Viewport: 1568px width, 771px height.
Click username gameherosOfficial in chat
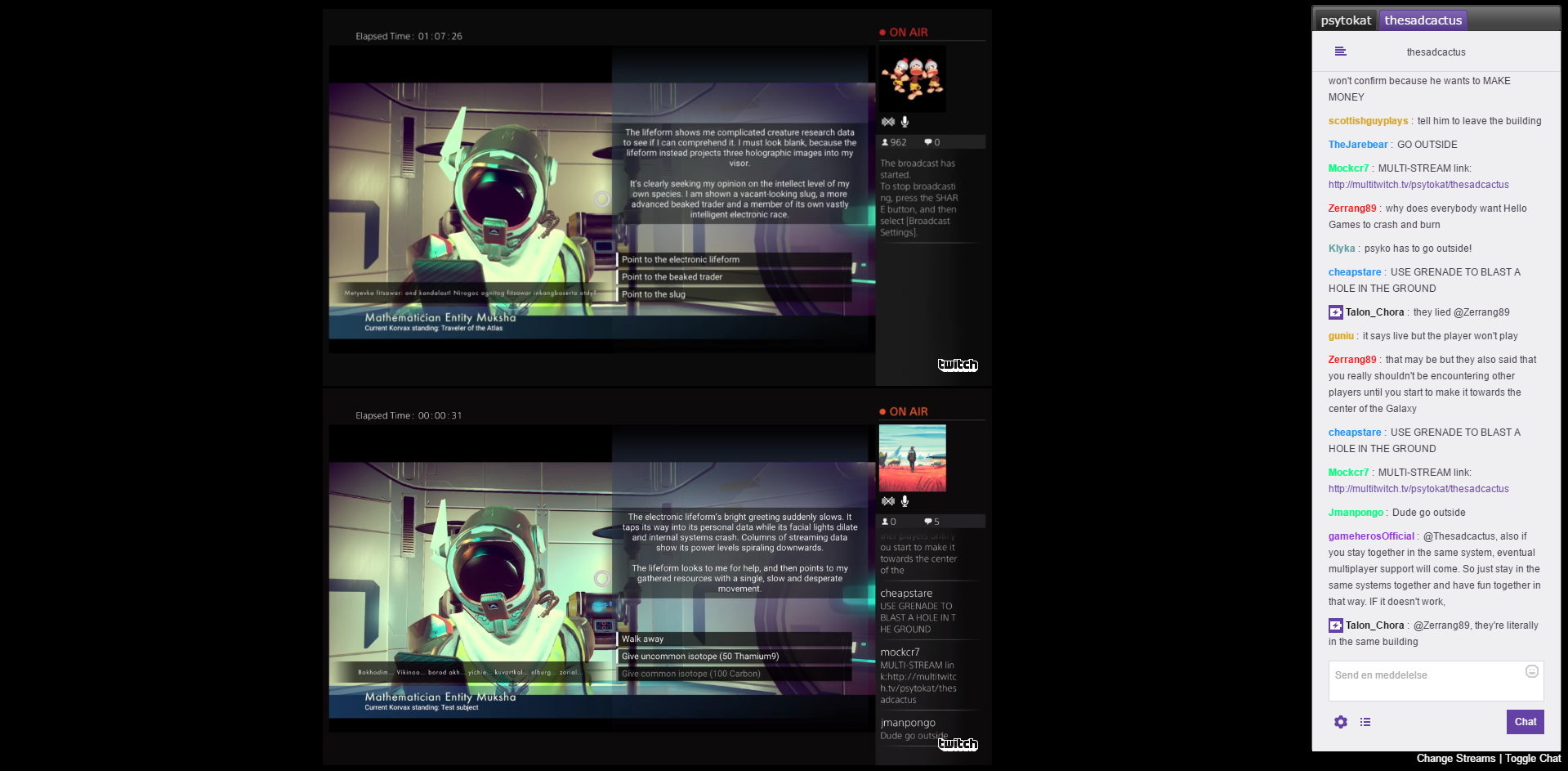(x=1371, y=536)
